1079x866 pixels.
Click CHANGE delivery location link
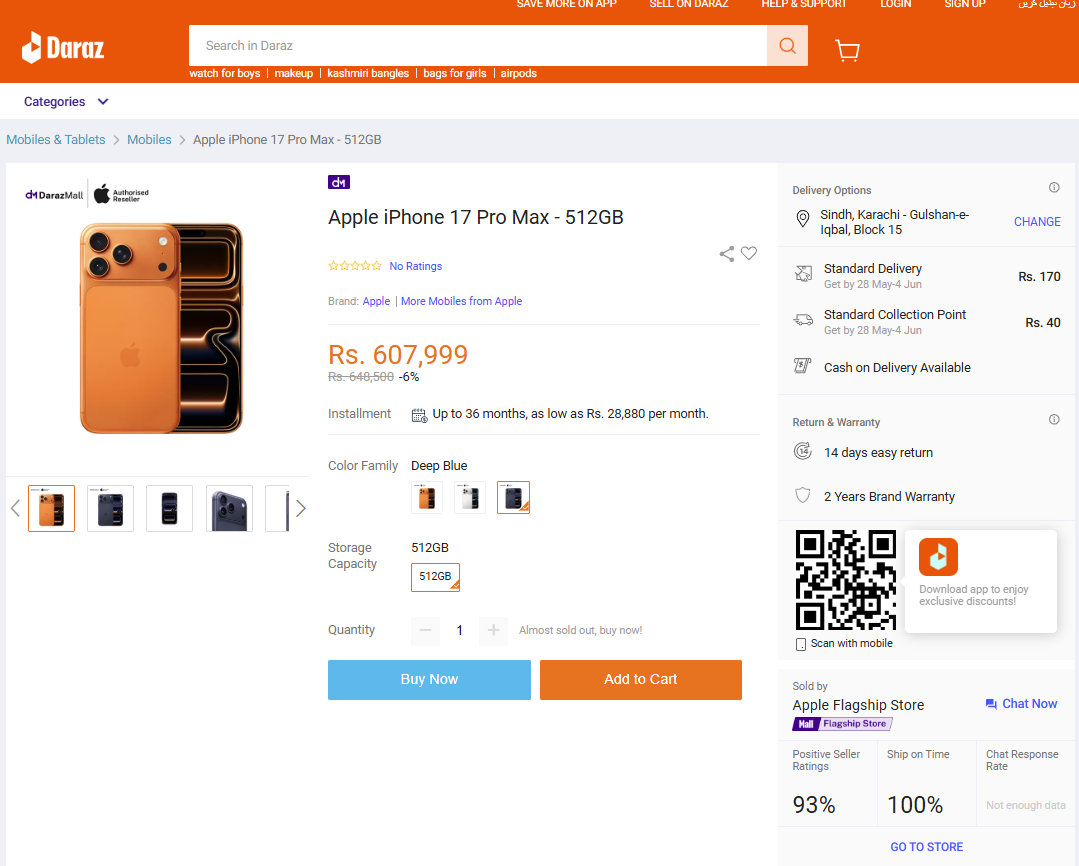(1037, 222)
